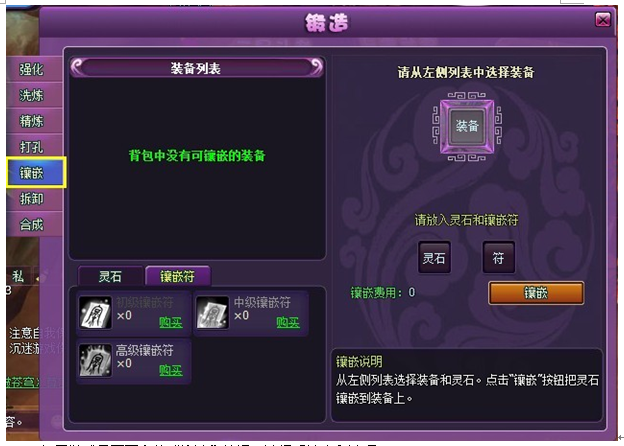This screenshot has width=624, height=446.
Task: Click the orange 镶嵌 button
Action: [x=536, y=293]
